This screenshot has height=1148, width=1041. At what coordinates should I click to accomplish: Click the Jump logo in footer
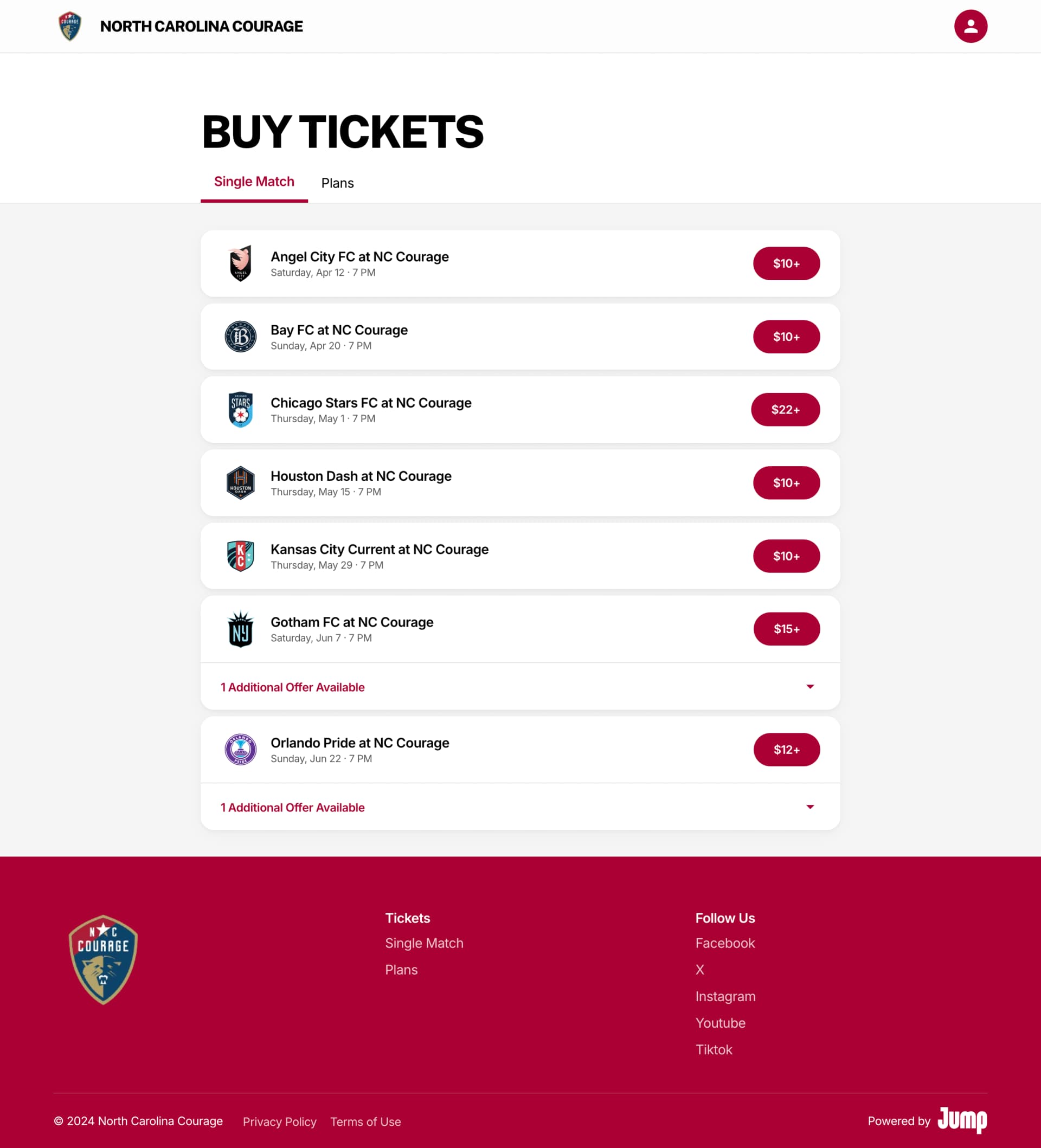point(962,1120)
